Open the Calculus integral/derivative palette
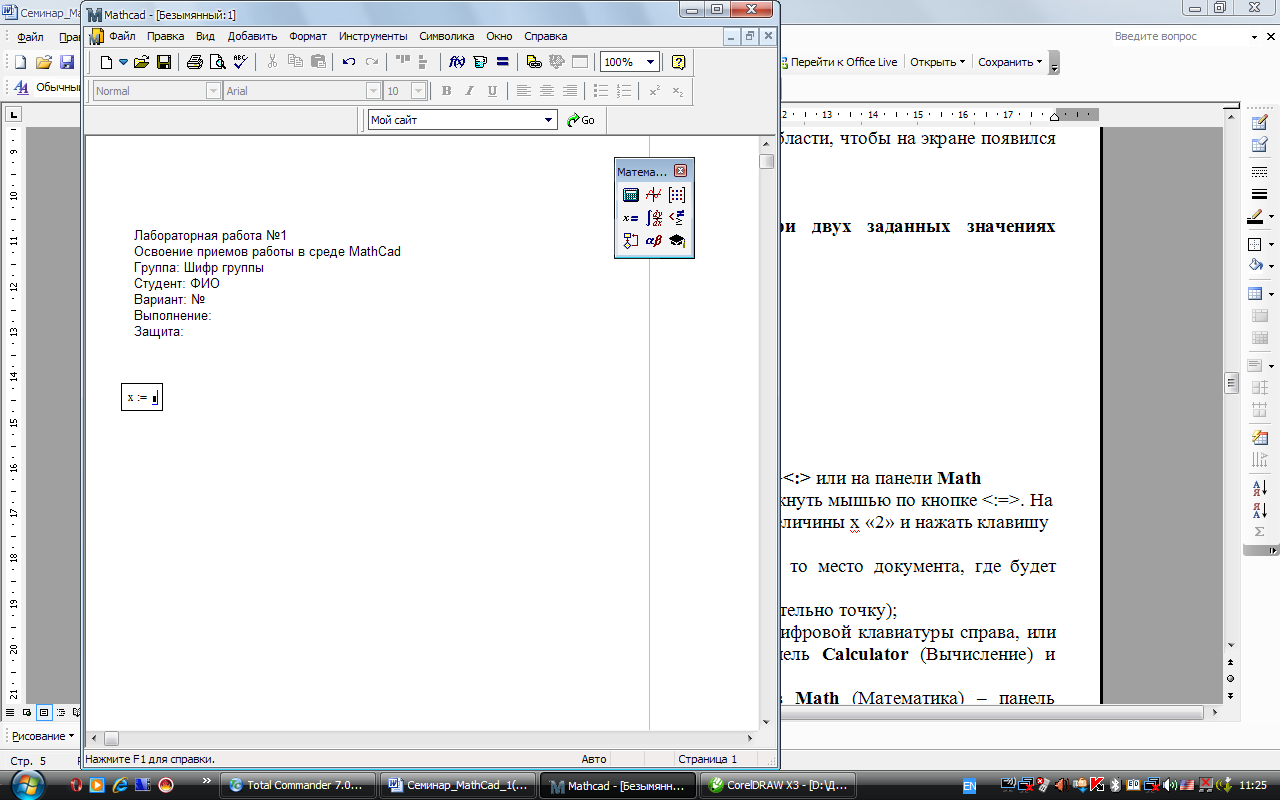This screenshot has height=800, width=1280. coord(654,217)
